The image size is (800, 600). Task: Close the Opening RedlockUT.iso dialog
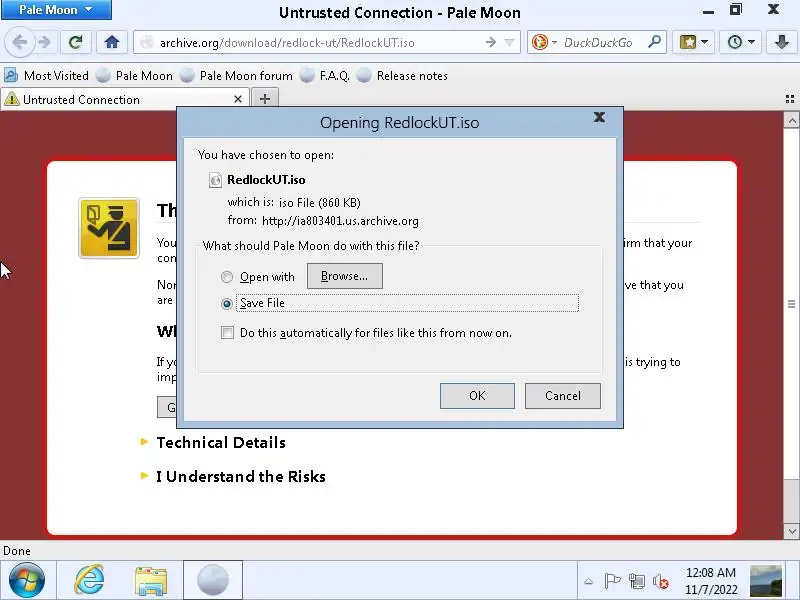(x=599, y=117)
